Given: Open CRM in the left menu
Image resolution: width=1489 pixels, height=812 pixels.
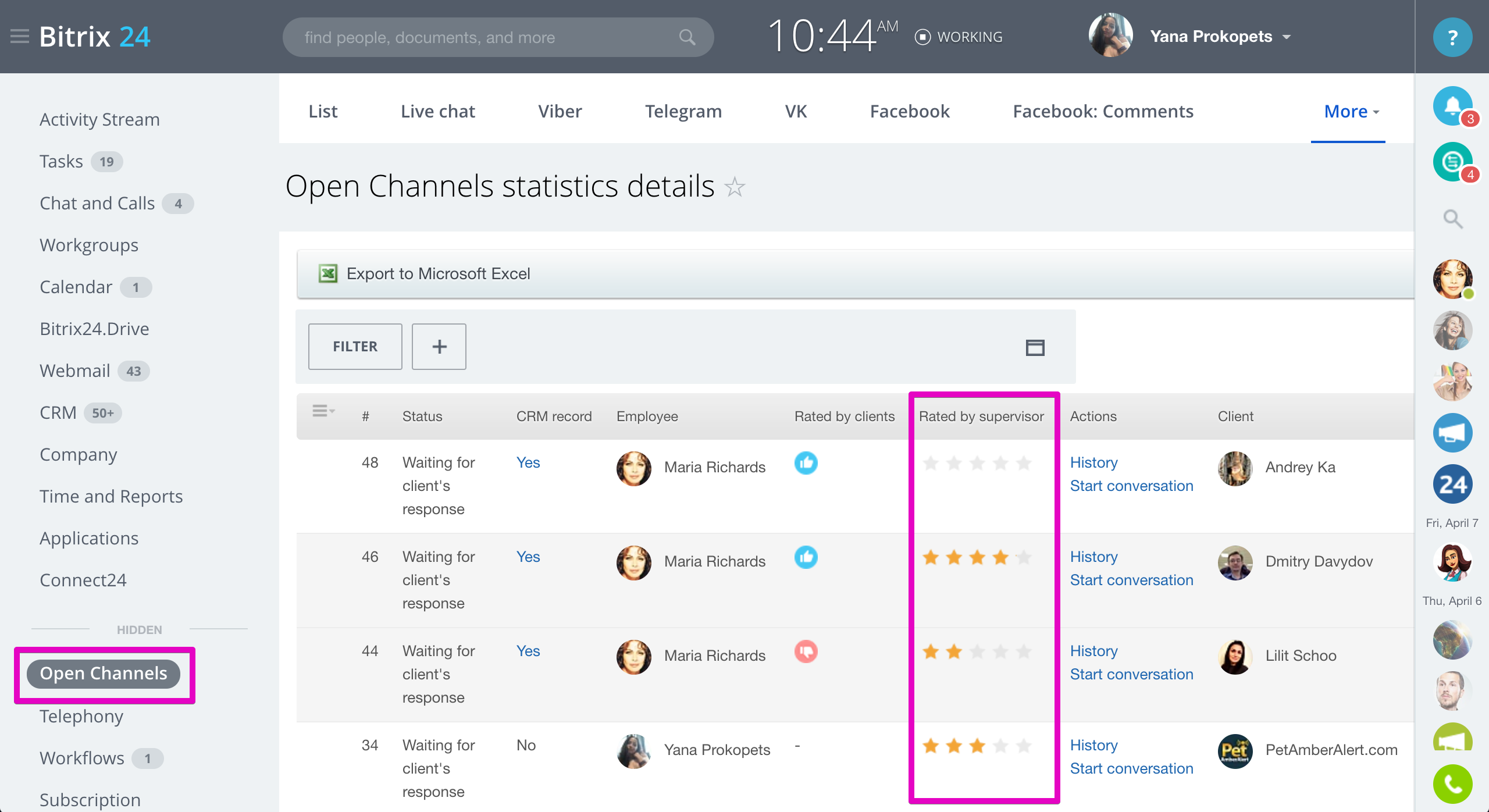Looking at the screenshot, I should 58,412.
